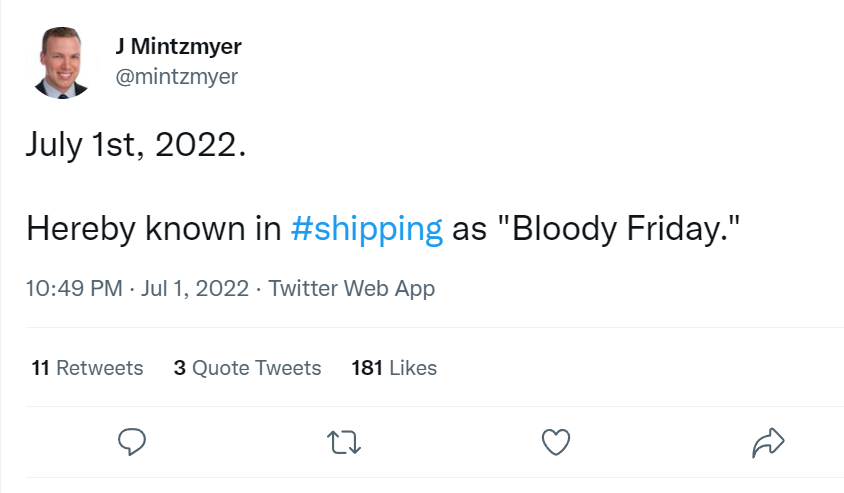Click the @mintzmyer handle
This screenshot has height=493, width=844.
click(x=177, y=76)
